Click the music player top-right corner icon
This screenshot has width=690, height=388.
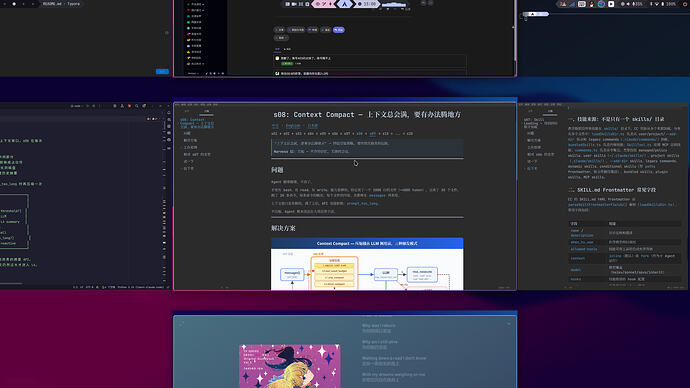(x=509, y=324)
